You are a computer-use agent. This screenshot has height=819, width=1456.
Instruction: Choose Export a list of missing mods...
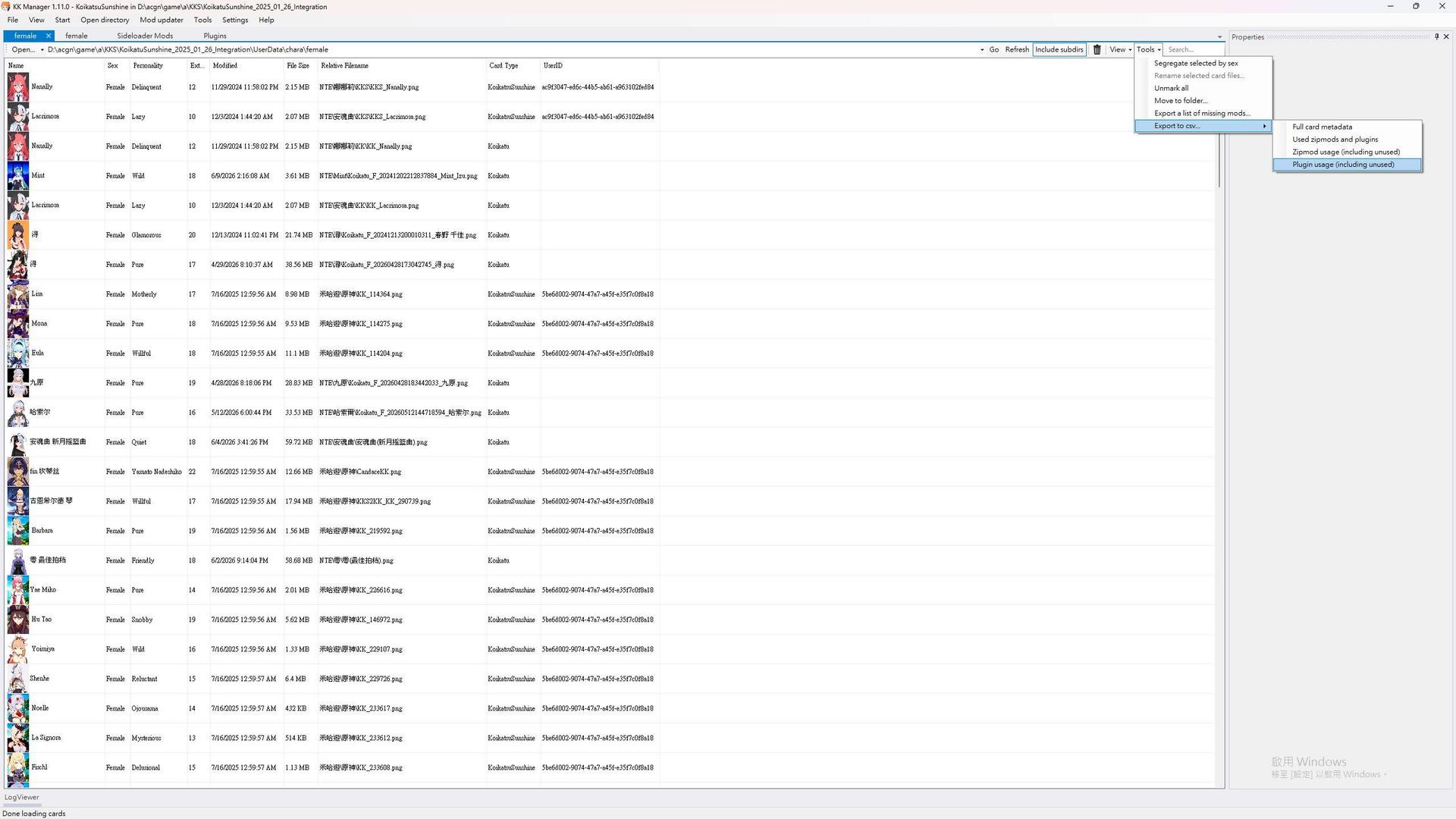(x=1202, y=114)
